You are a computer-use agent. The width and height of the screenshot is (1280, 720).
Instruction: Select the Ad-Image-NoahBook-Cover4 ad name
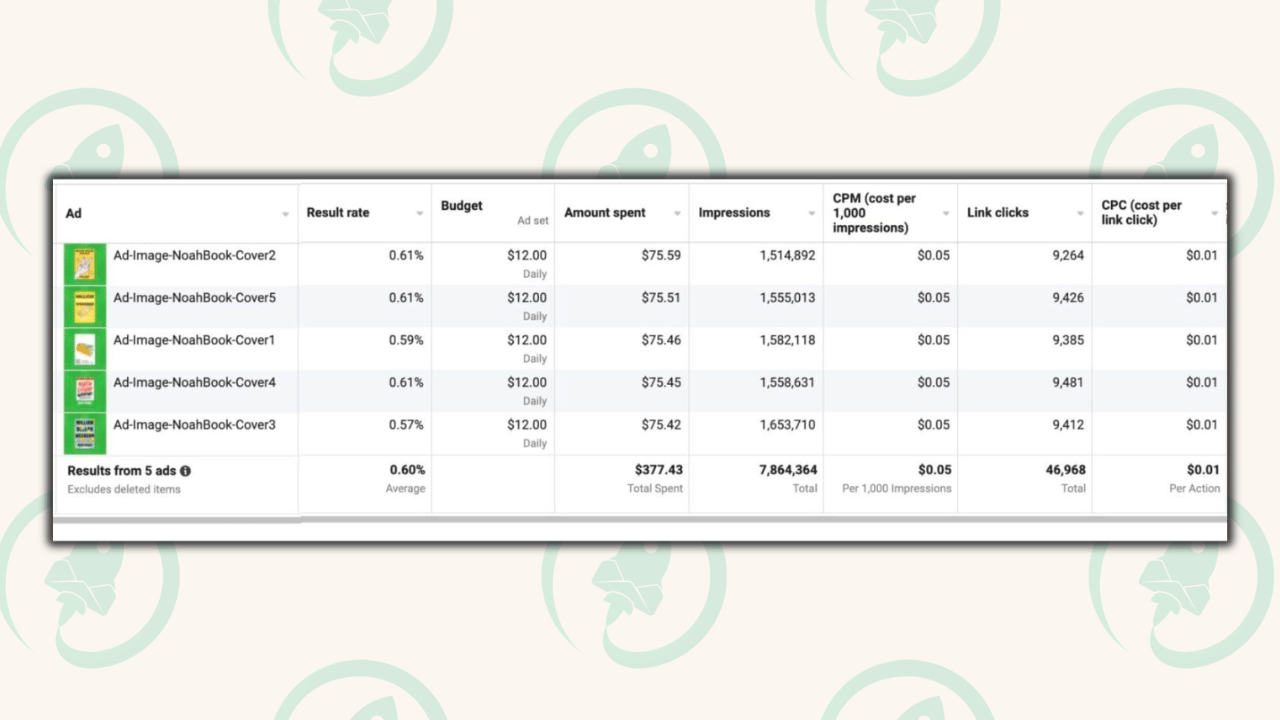[194, 383]
